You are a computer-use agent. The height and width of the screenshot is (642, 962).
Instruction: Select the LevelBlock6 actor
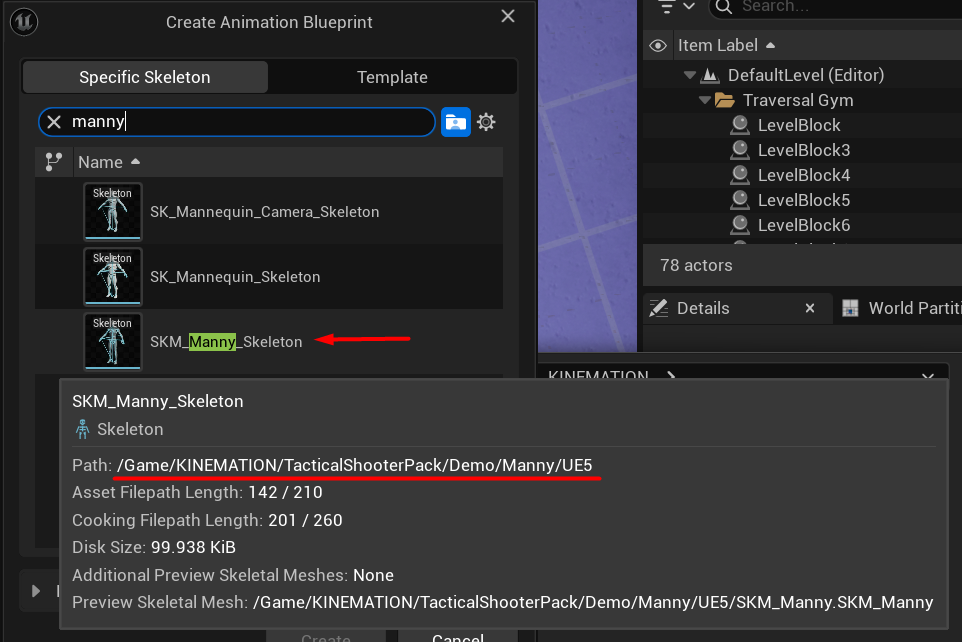point(804,225)
